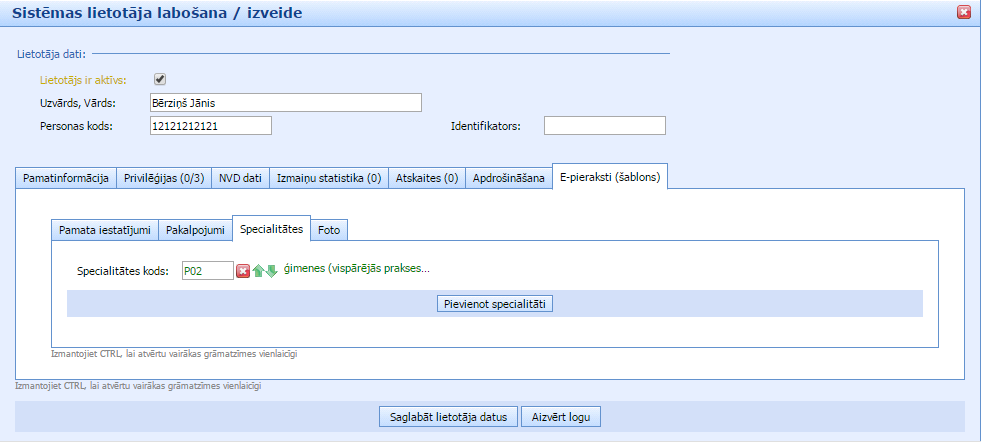Screen dimensions: 981x442
Task: Switch to Pamata iestatījumi sub-tab
Action: pos(105,230)
